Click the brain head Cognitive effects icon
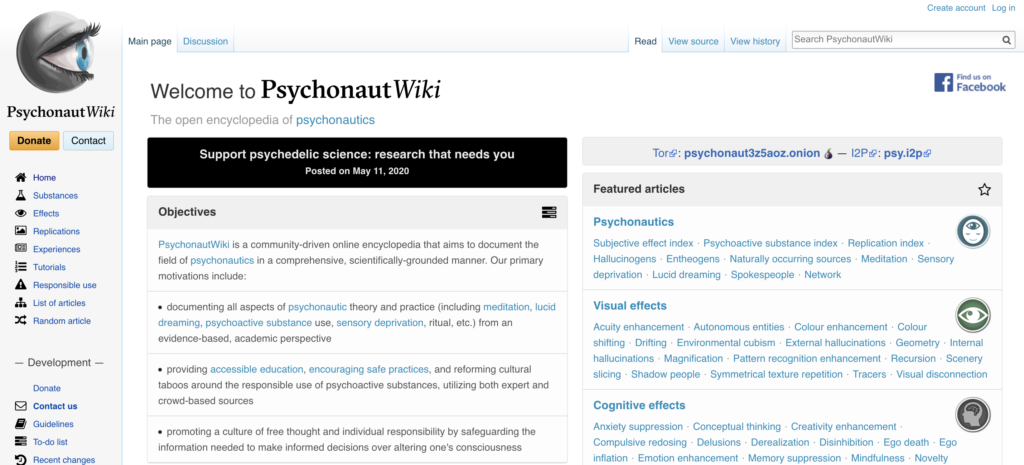 click(973, 415)
